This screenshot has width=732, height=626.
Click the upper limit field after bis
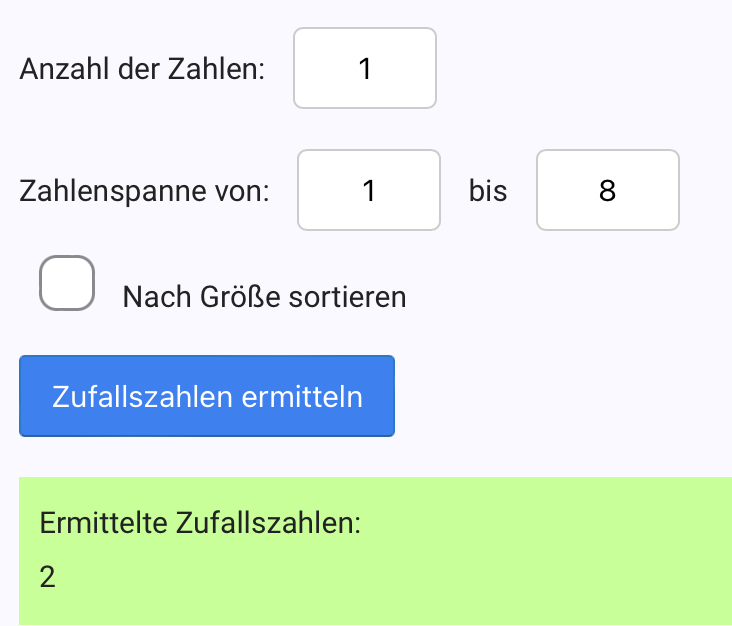(x=607, y=190)
